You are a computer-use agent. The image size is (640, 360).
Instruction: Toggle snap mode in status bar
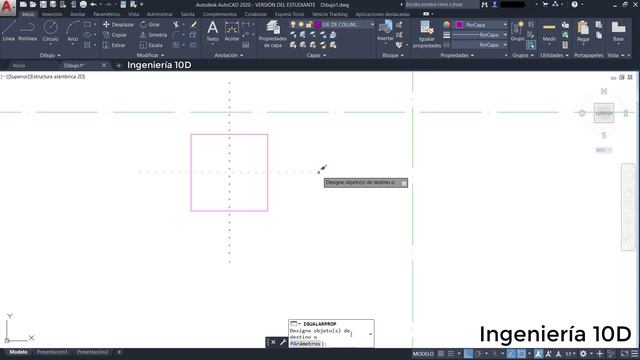[451, 354]
